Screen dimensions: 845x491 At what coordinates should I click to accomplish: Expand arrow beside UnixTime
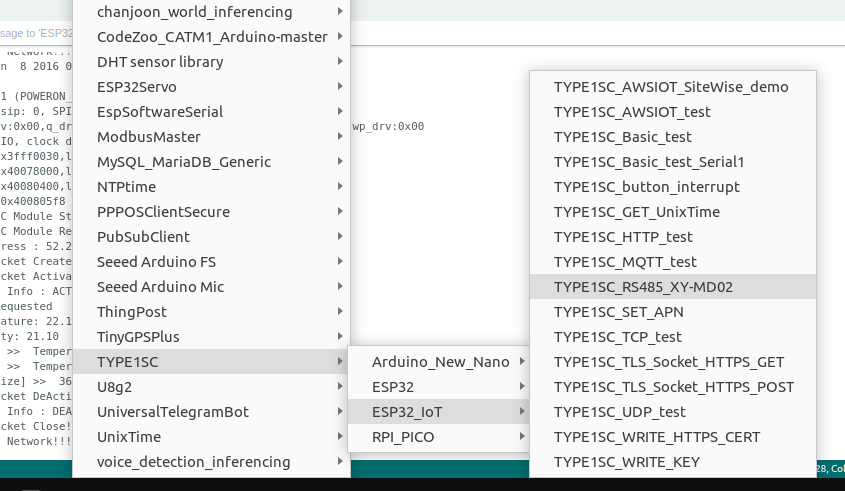click(340, 437)
